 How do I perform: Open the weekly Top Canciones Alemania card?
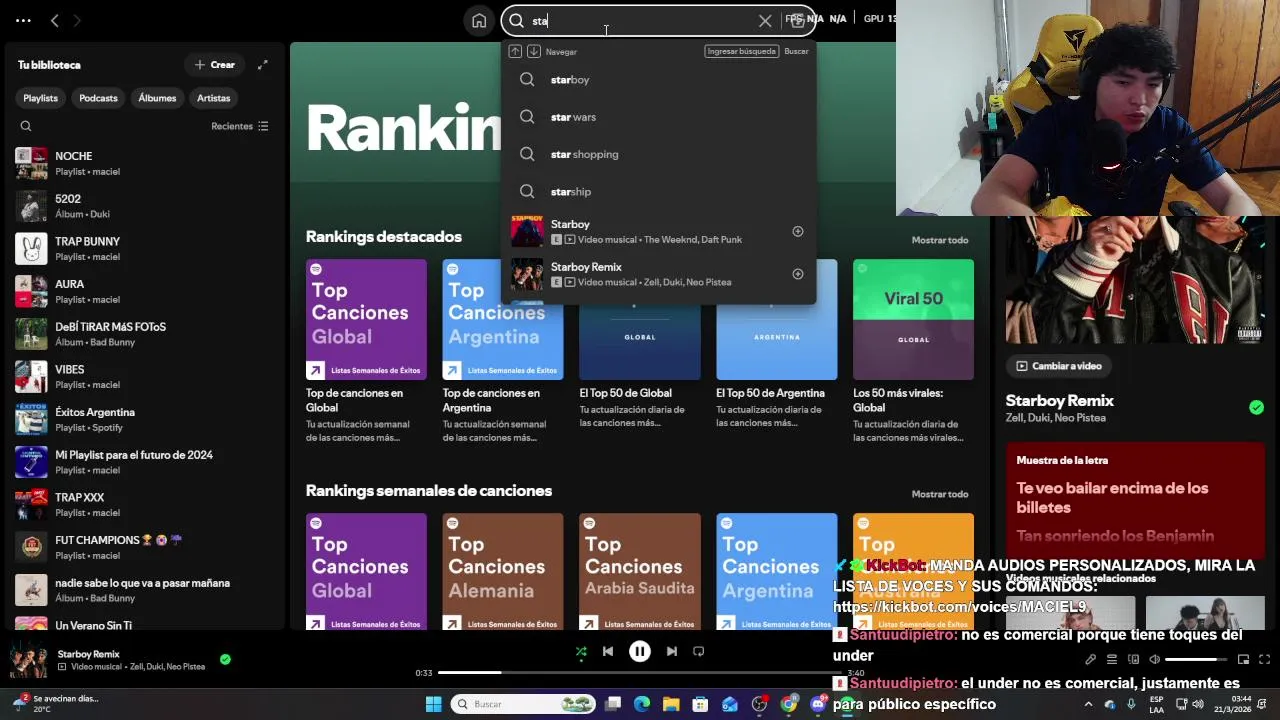pyautogui.click(x=503, y=570)
